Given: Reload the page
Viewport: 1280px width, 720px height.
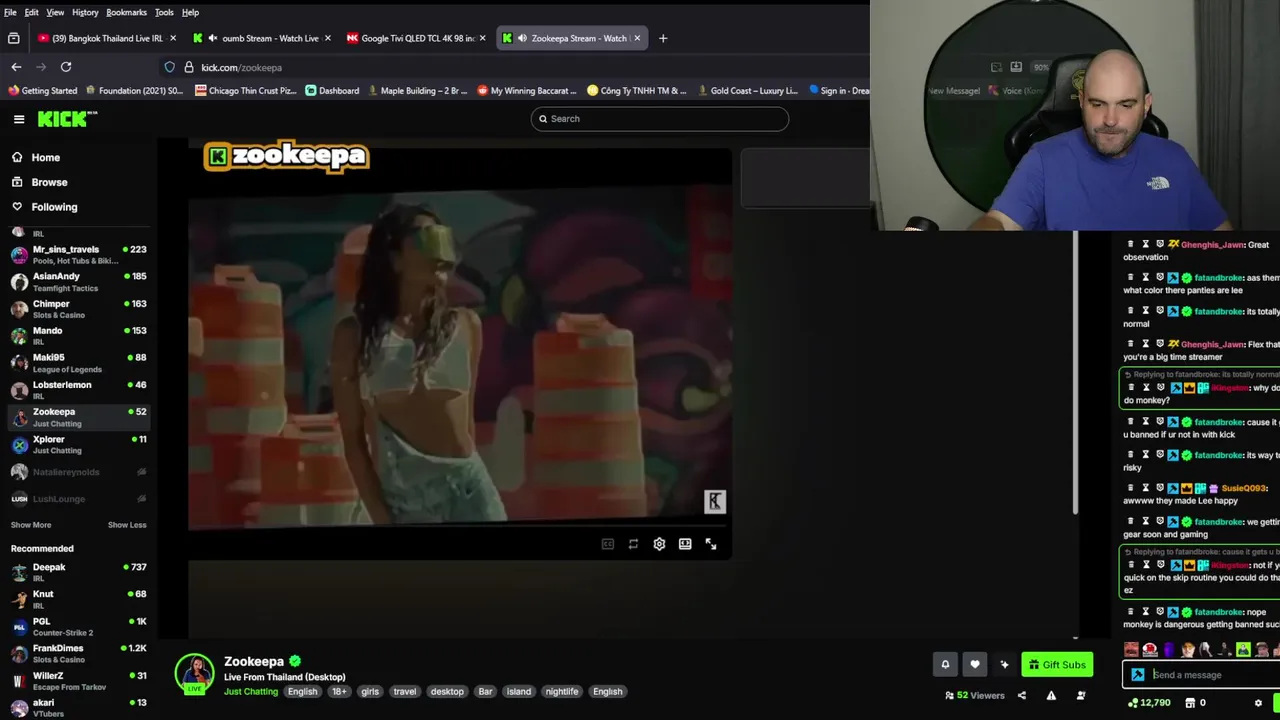Looking at the screenshot, I should click(x=66, y=67).
